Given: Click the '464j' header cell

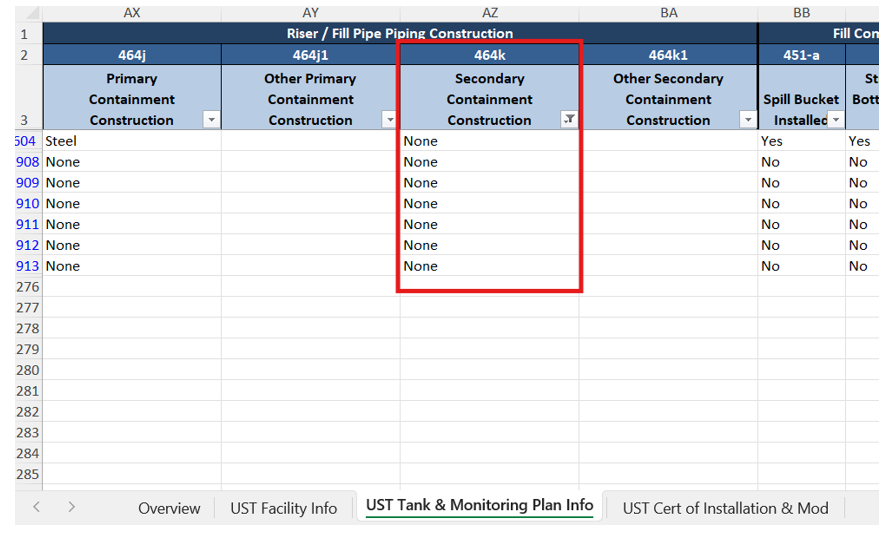Looking at the screenshot, I should click(x=132, y=55).
